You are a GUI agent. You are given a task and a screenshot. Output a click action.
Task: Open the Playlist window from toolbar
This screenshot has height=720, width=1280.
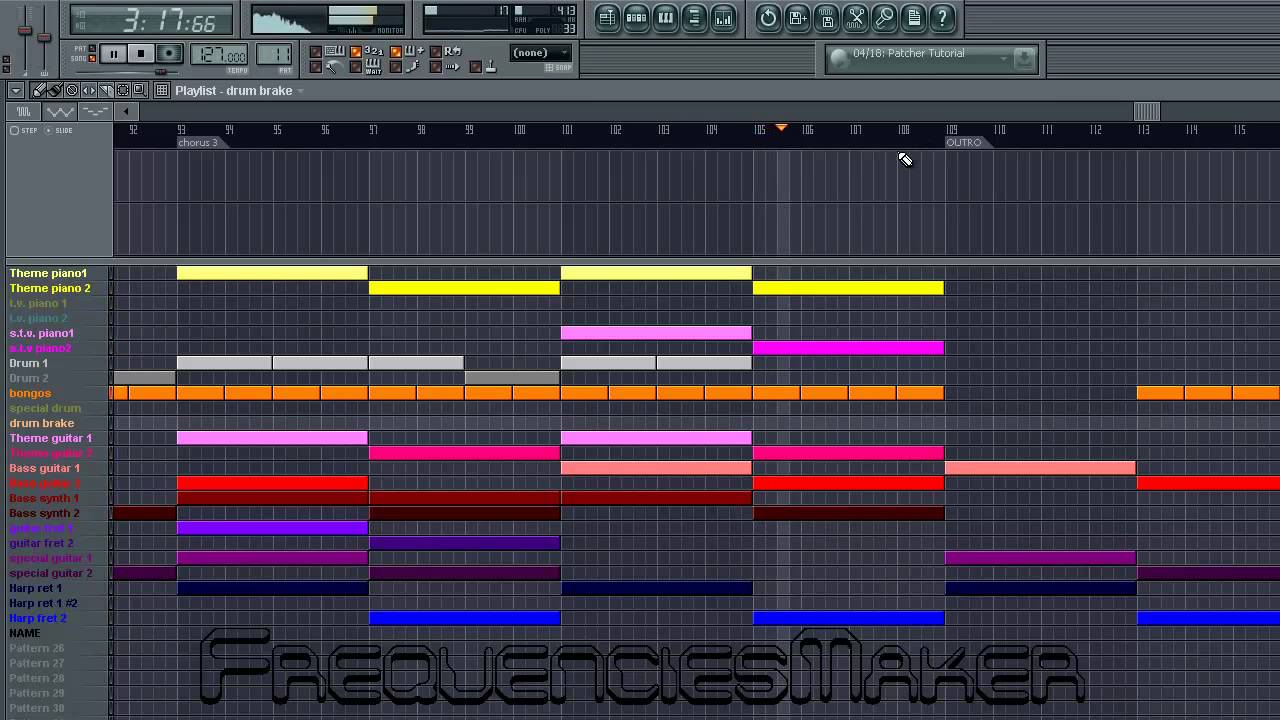click(x=607, y=17)
